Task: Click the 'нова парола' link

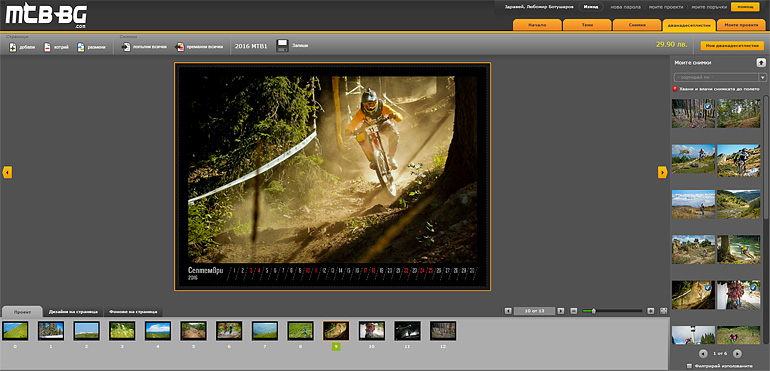Action: [x=625, y=7]
